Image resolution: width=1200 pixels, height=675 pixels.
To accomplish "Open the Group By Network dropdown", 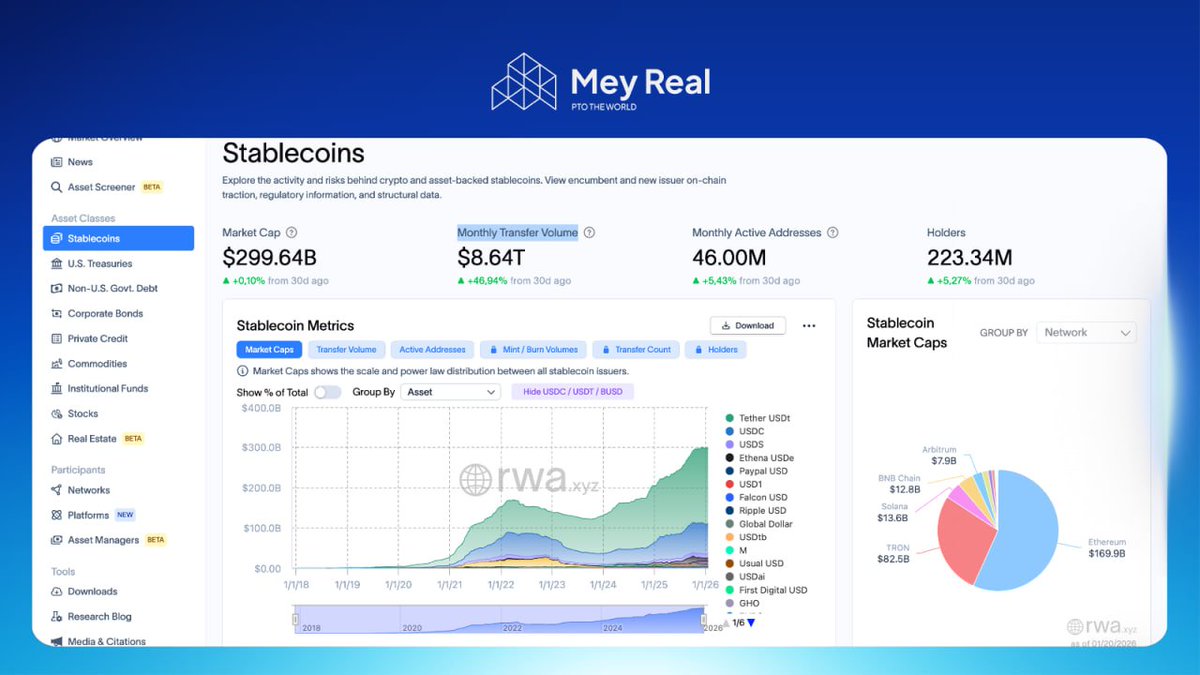I will click(1086, 332).
